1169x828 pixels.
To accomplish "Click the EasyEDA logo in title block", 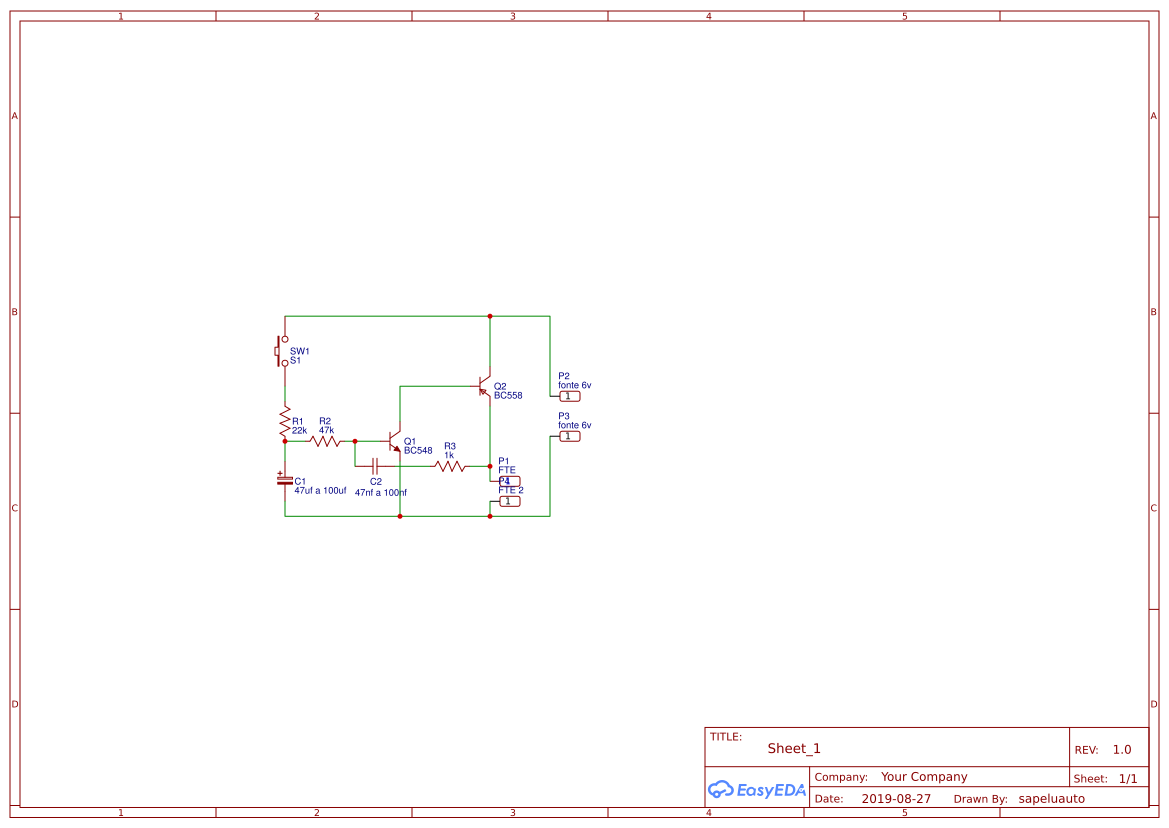I will [756, 789].
